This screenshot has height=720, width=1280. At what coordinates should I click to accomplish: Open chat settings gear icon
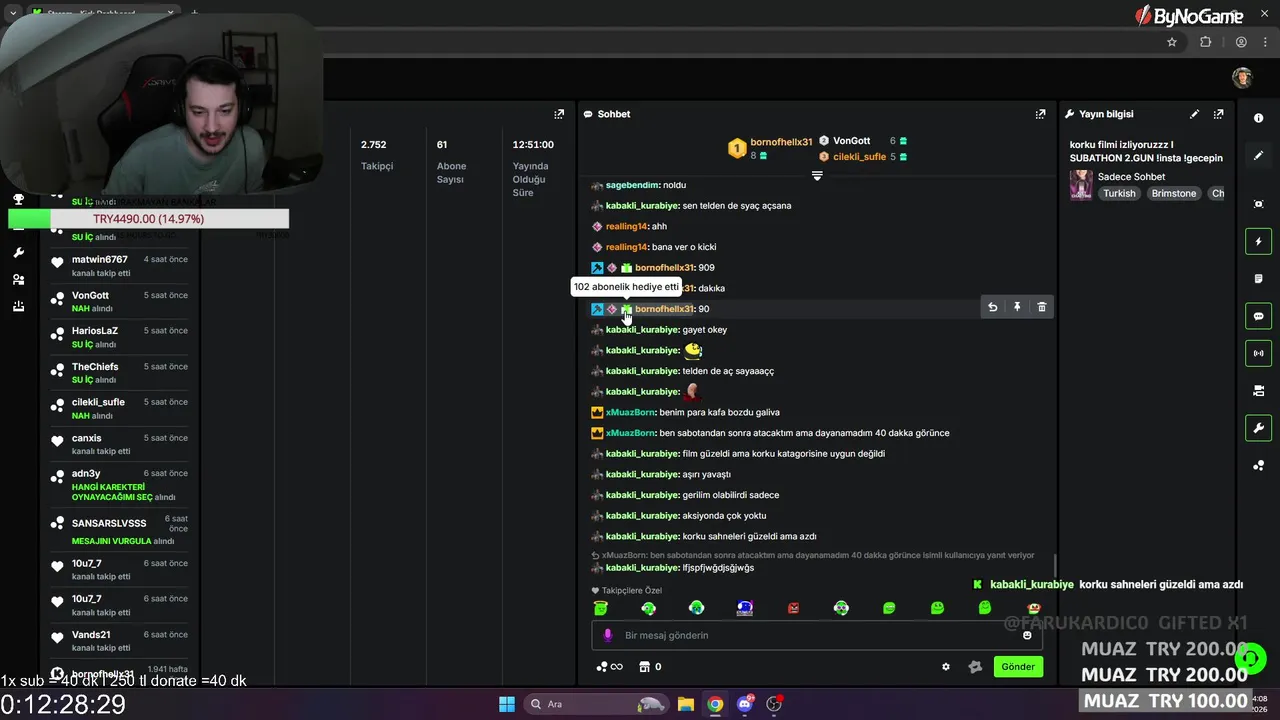coord(946,667)
